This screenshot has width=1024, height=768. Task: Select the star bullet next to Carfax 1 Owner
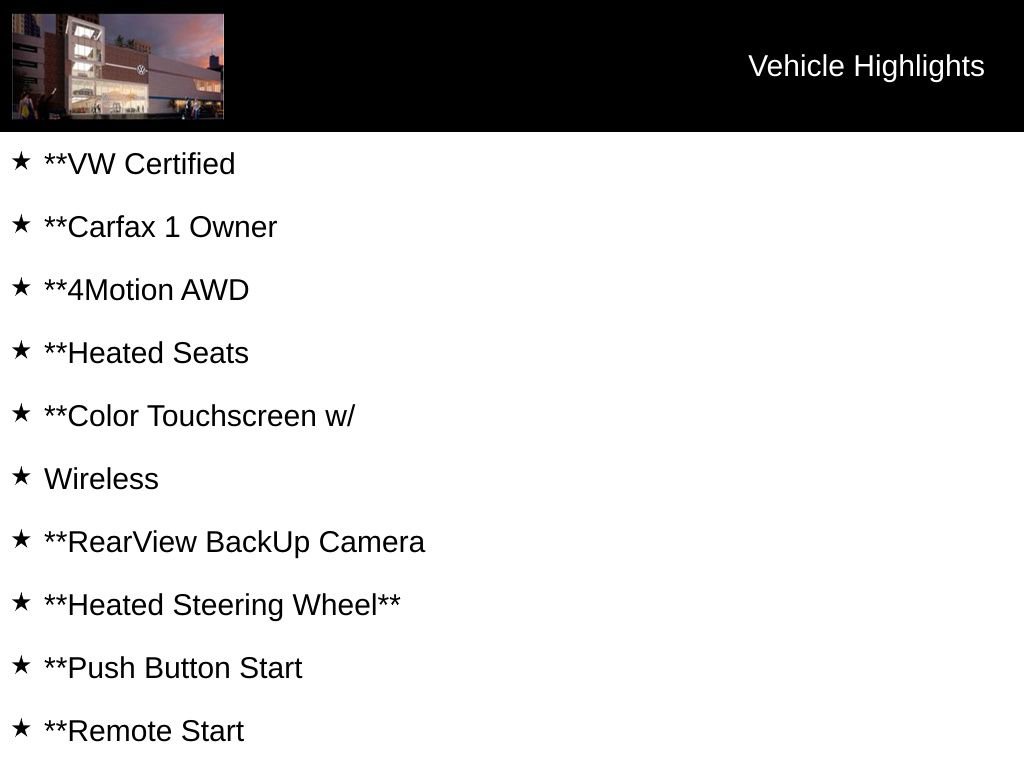(21, 224)
